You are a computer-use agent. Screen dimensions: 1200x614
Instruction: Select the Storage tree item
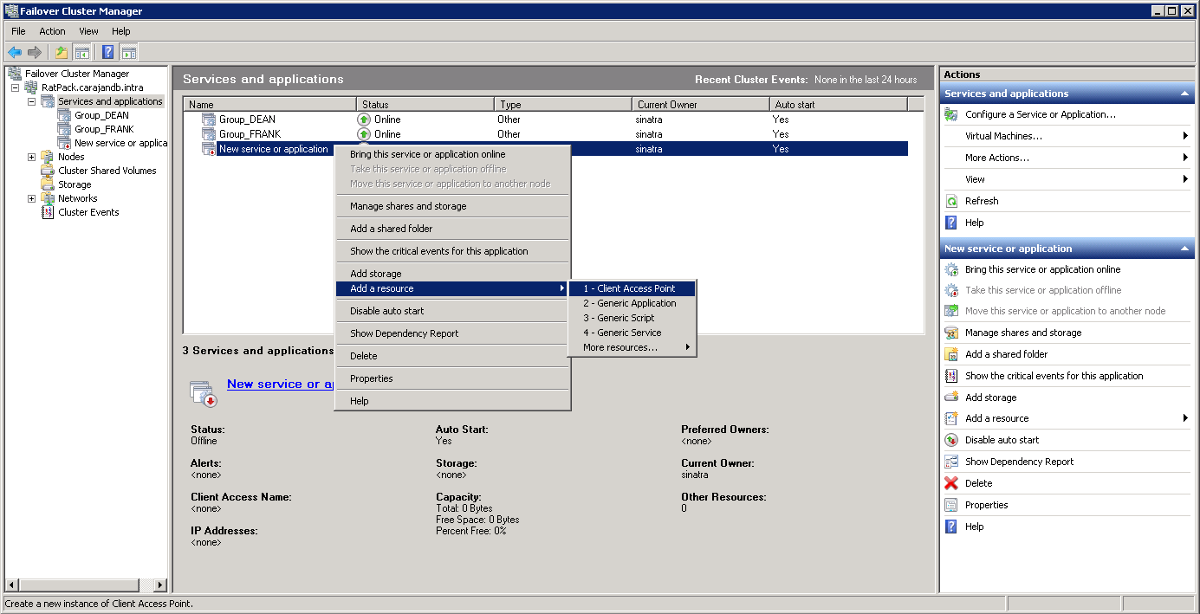[75, 185]
